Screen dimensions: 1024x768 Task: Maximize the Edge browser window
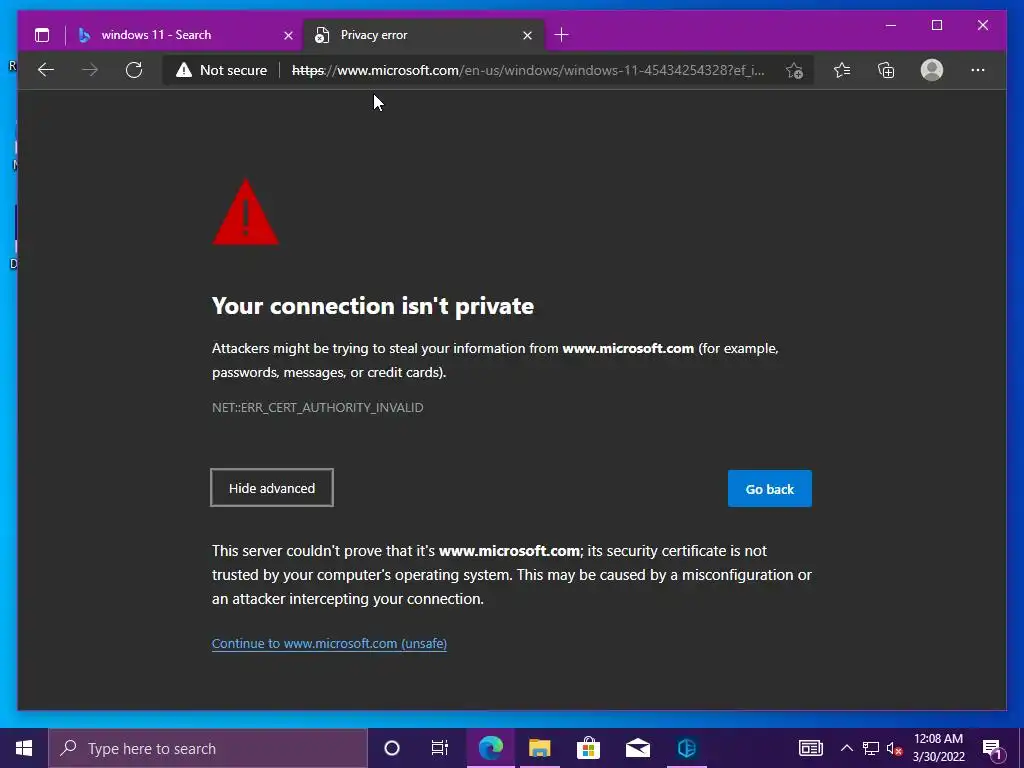(936, 25)
